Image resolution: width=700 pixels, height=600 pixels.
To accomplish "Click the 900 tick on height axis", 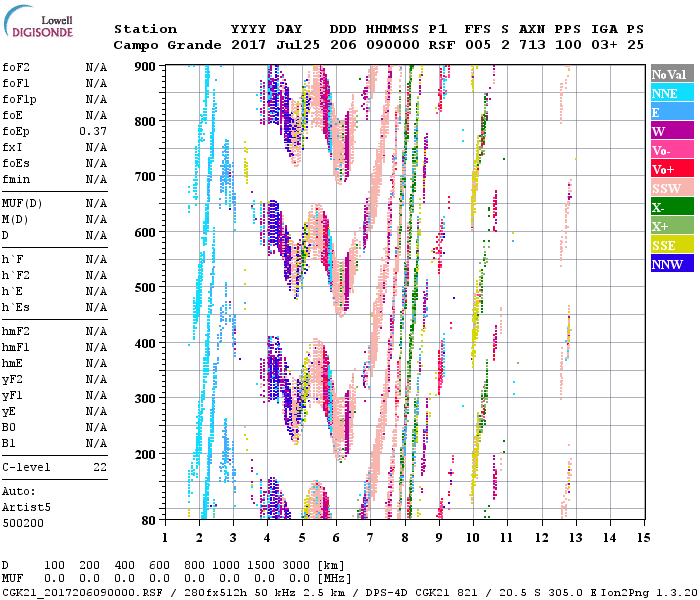I will coord(146,66).
